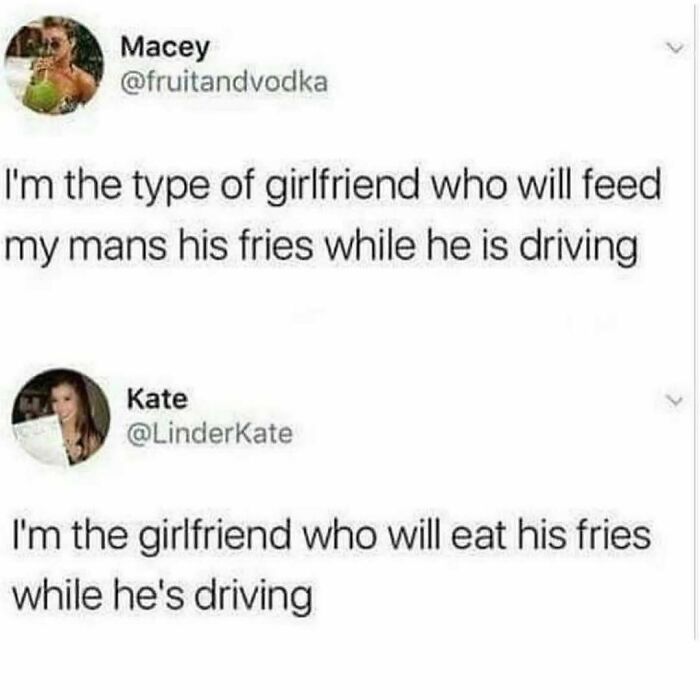
Task: Click the display name Kate
Action: (157, 399)
